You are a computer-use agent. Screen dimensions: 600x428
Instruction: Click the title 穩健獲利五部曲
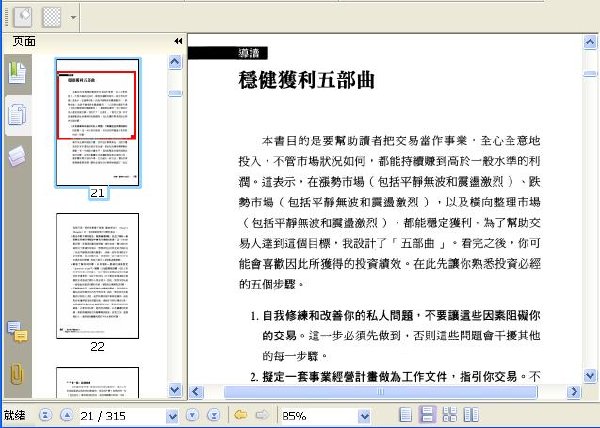point(307,80)
